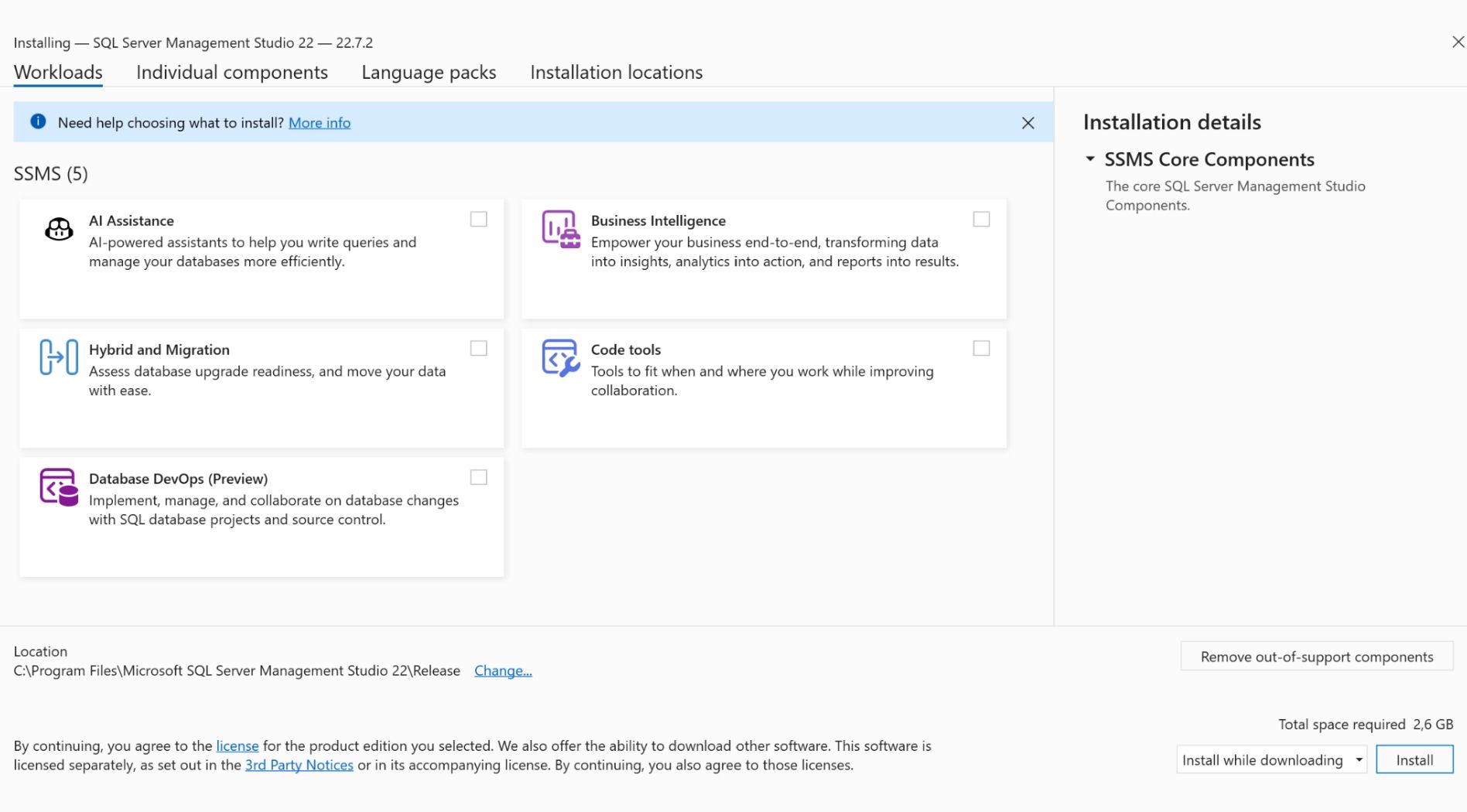Select the Code tools workload checkbox

(981, 349)
